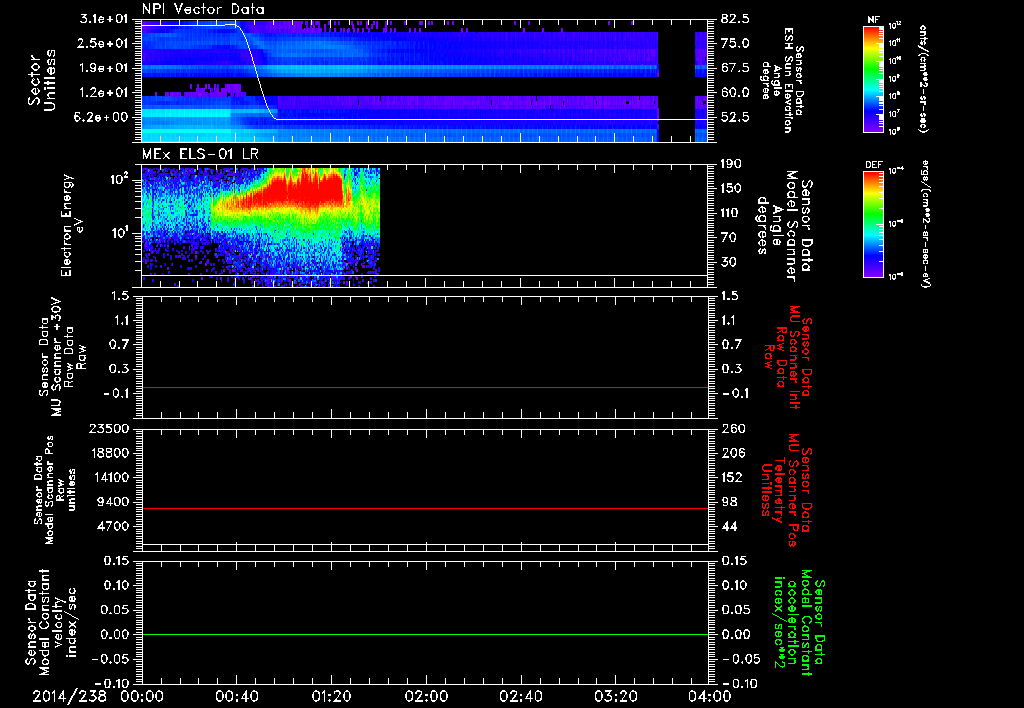Click the "152" telemetry position tick
This screenshot has width=1024, height=708.
732,477
